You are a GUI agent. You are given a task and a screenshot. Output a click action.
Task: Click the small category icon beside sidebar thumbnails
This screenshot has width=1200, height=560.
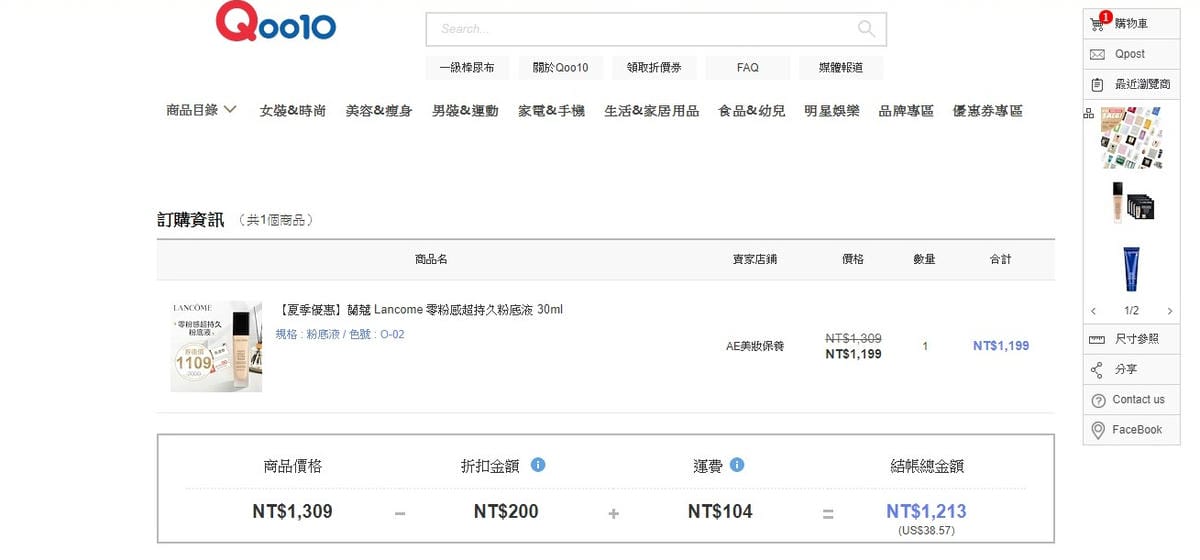(1088, 113)
